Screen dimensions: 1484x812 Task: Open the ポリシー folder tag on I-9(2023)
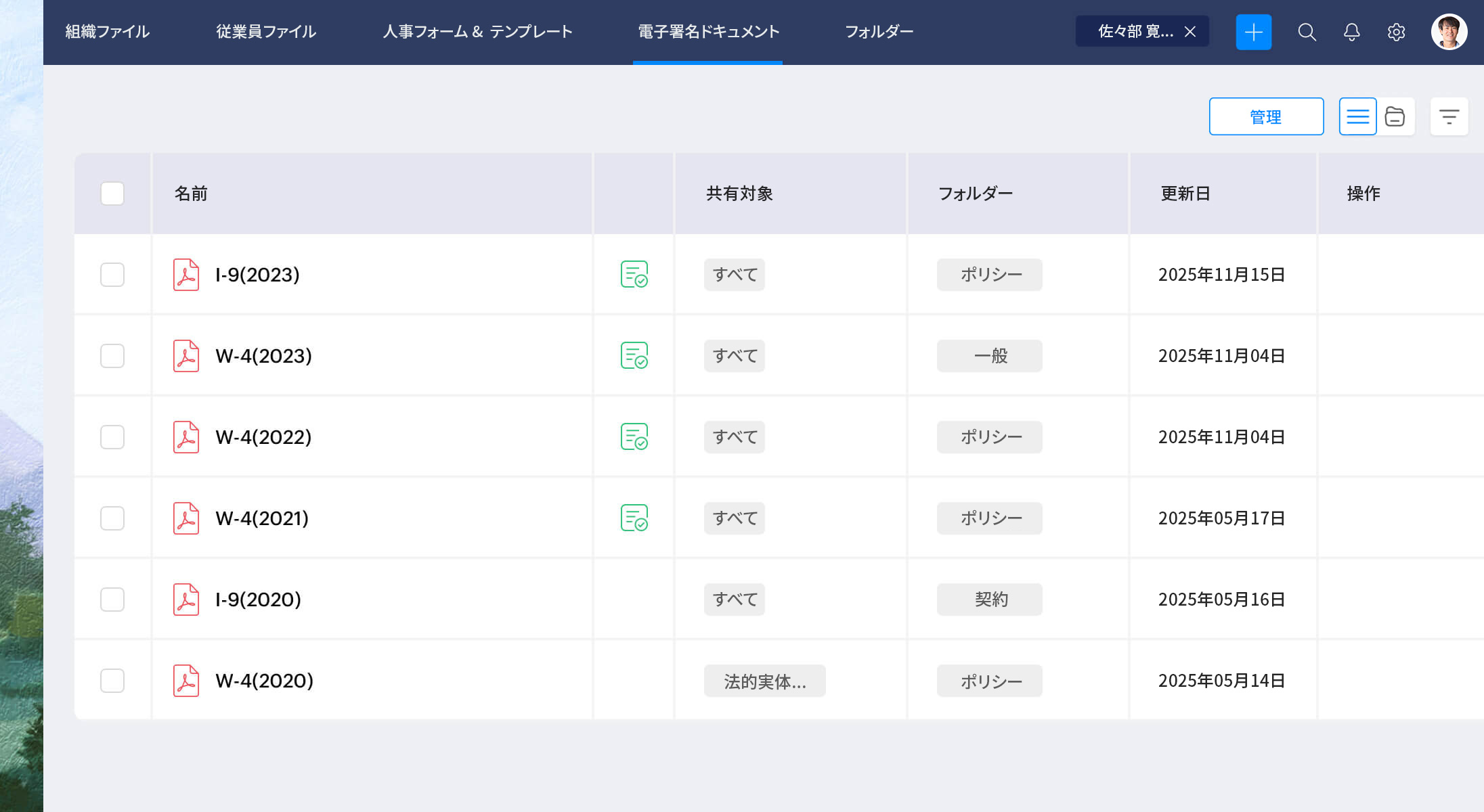click(988, 275)
